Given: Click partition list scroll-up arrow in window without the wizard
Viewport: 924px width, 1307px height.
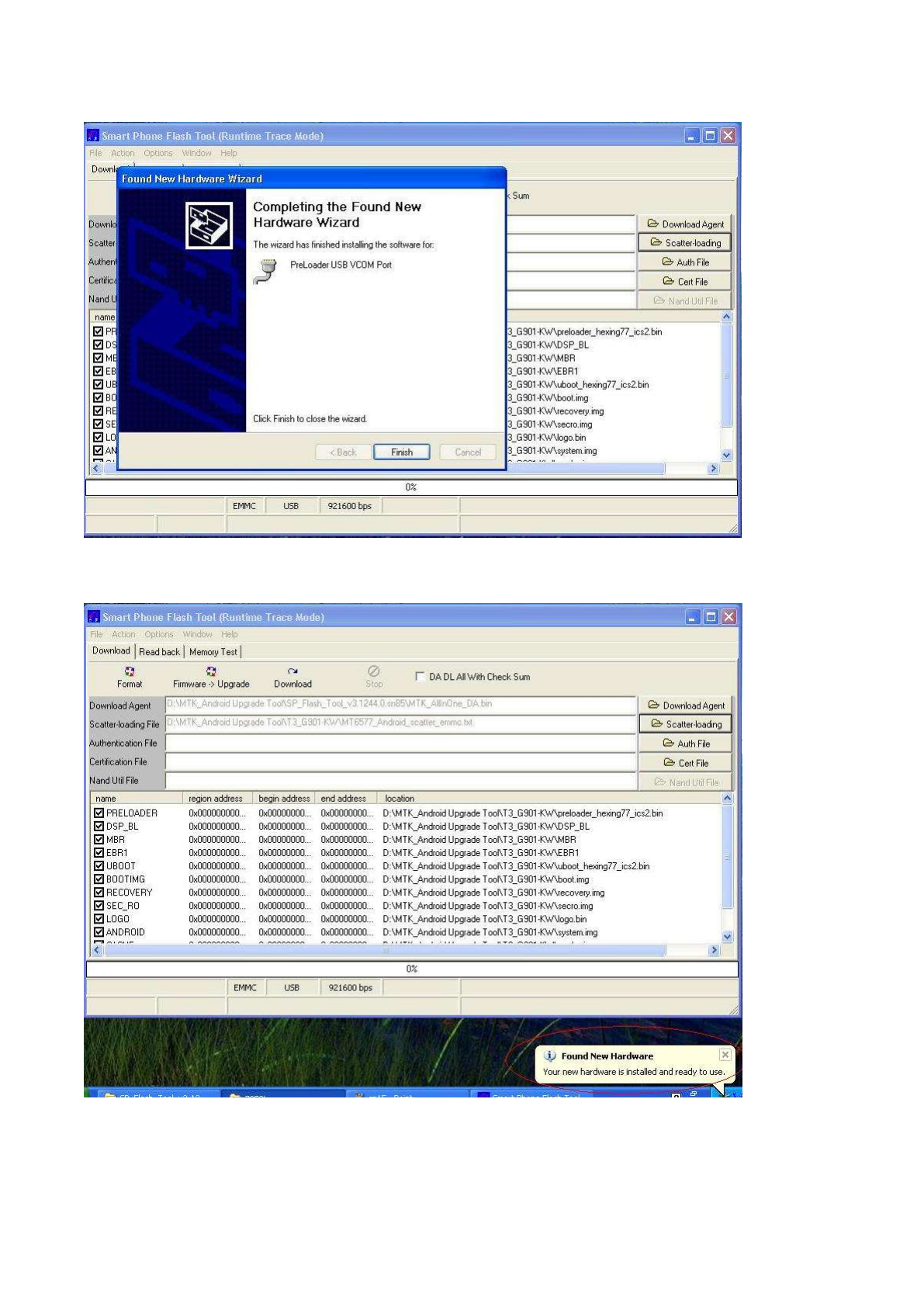Looking at the screenshot, I should tap(727, 798).
